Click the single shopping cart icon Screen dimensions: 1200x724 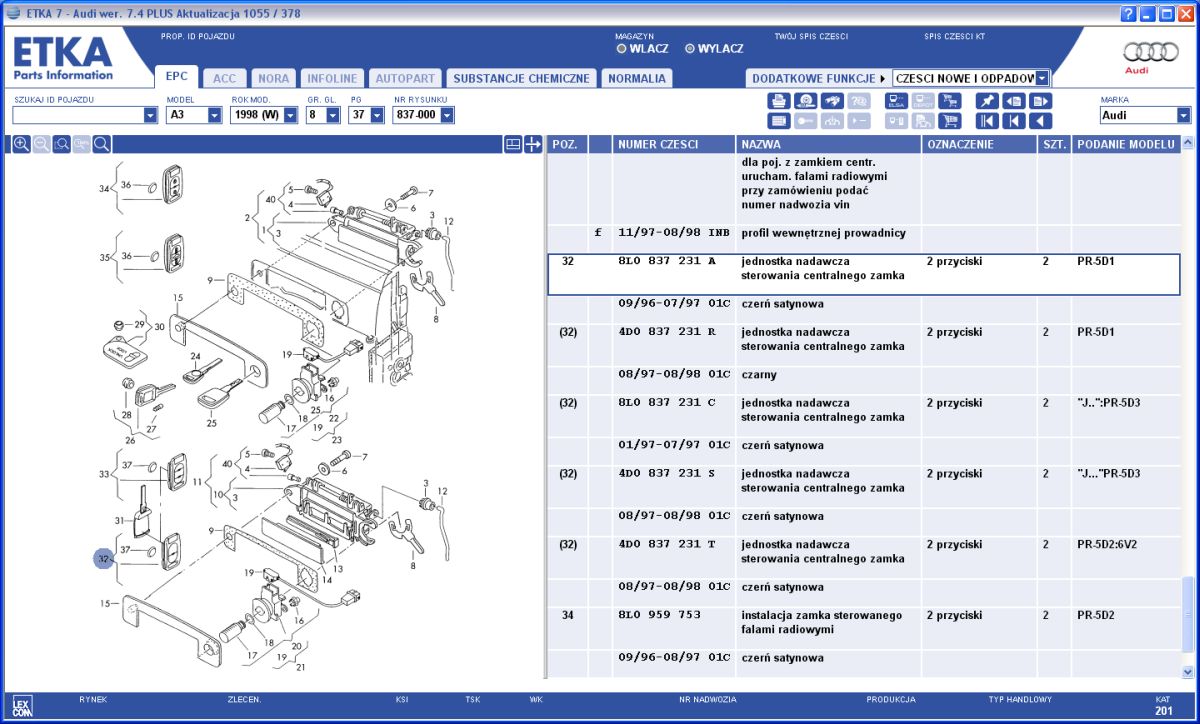pos(949,121)
